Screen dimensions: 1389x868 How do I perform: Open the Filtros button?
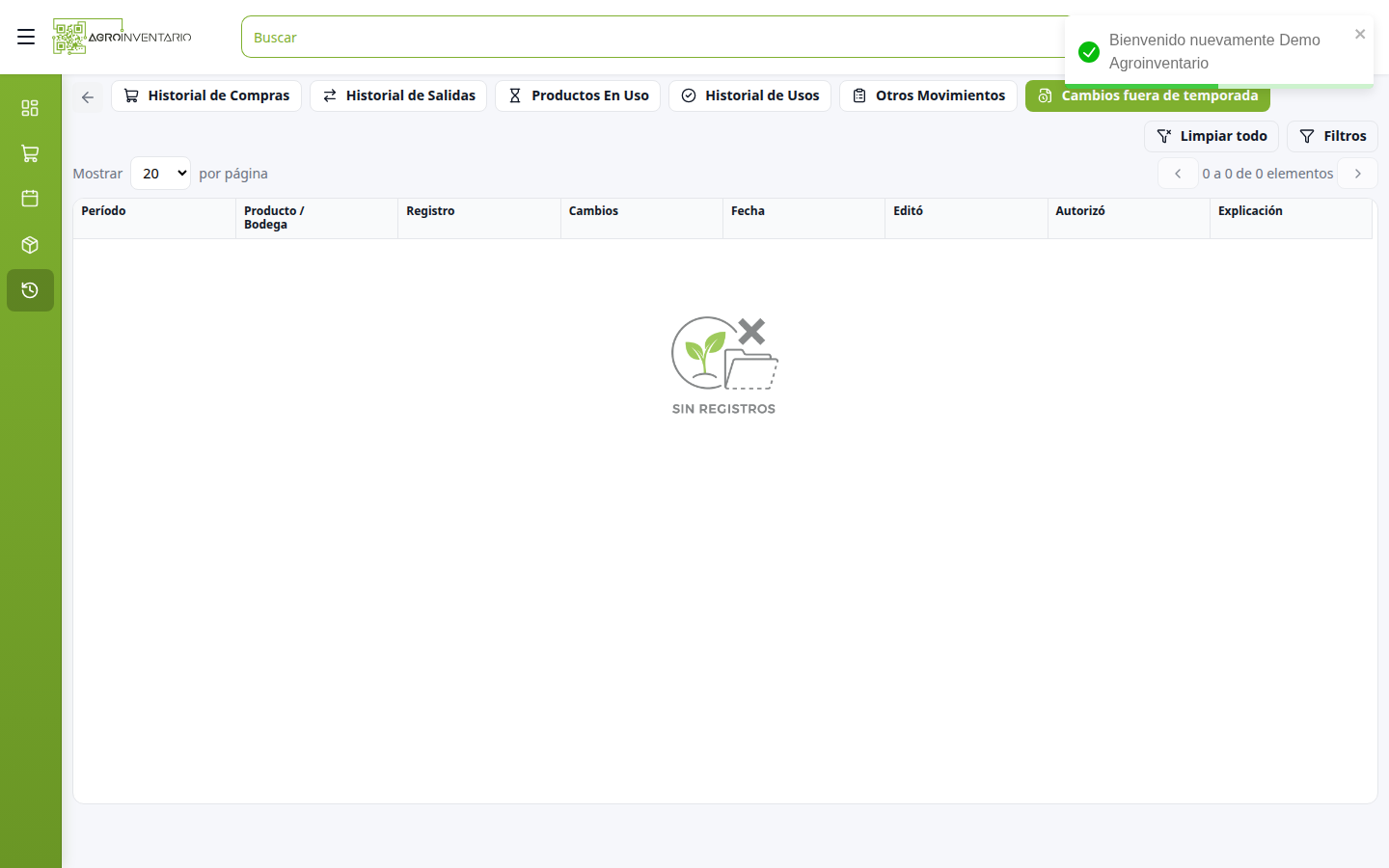pyautogui.click(x=1332, y=136)
